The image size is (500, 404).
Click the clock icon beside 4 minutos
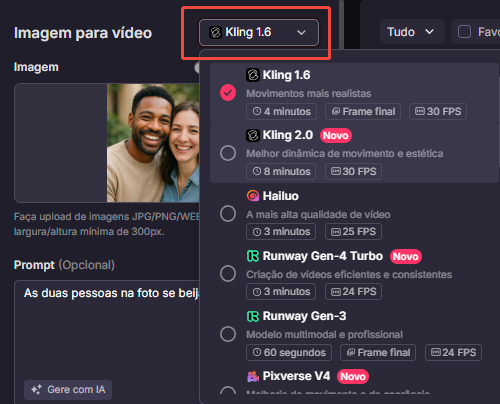point(257,111)
